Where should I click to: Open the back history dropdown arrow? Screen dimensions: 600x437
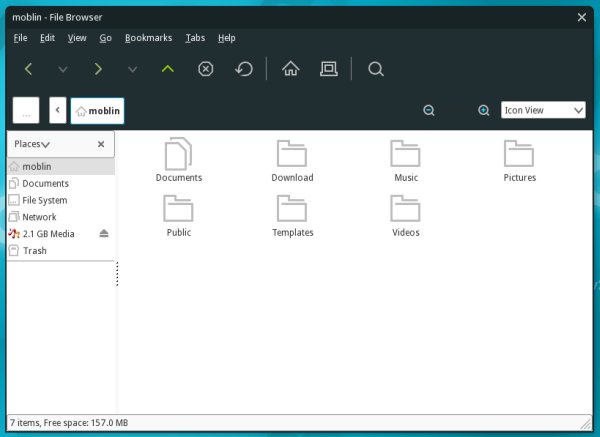[x=63, y=69]
